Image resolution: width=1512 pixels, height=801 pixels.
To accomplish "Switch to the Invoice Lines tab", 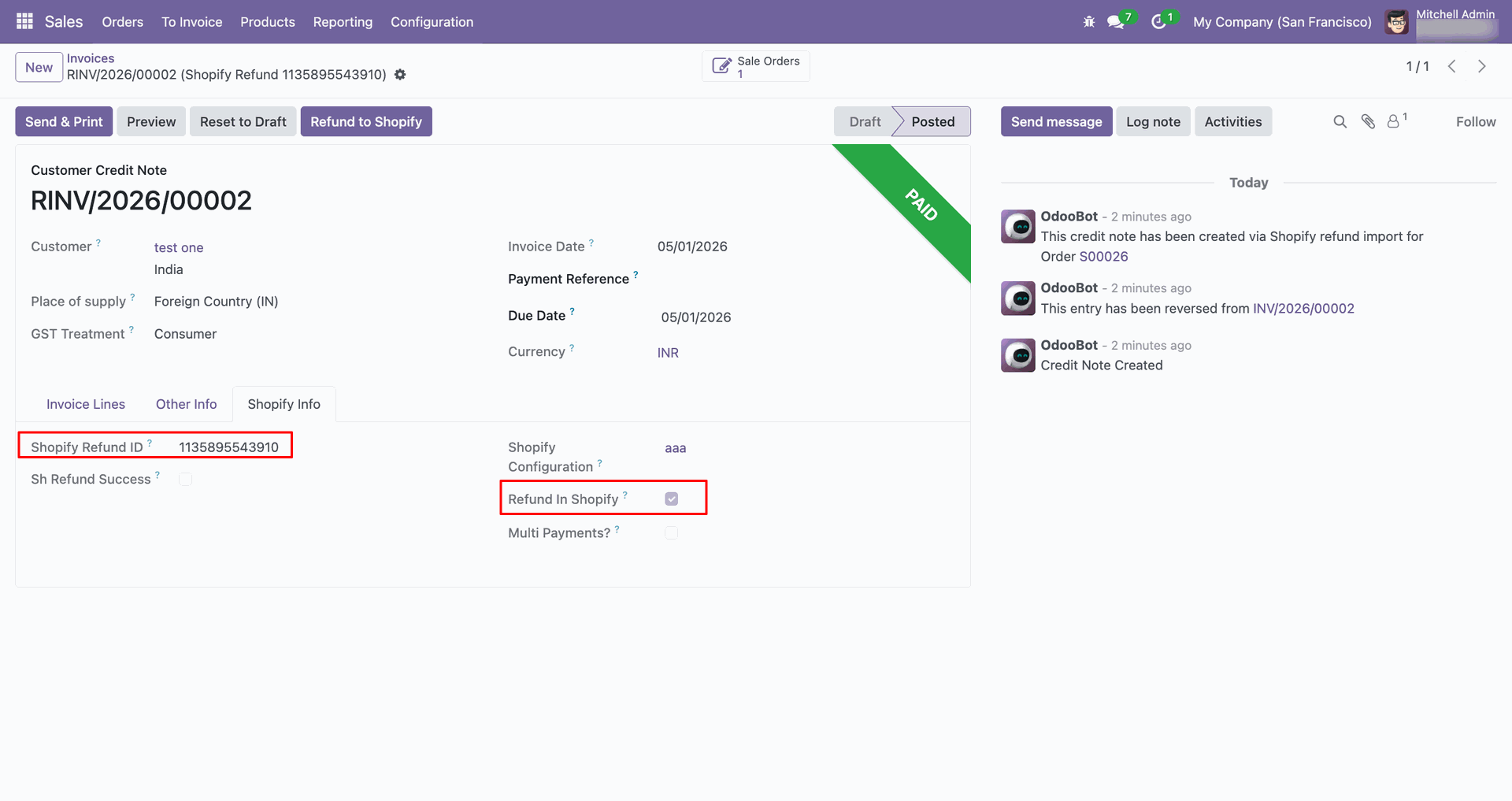I will click(86, 404).
